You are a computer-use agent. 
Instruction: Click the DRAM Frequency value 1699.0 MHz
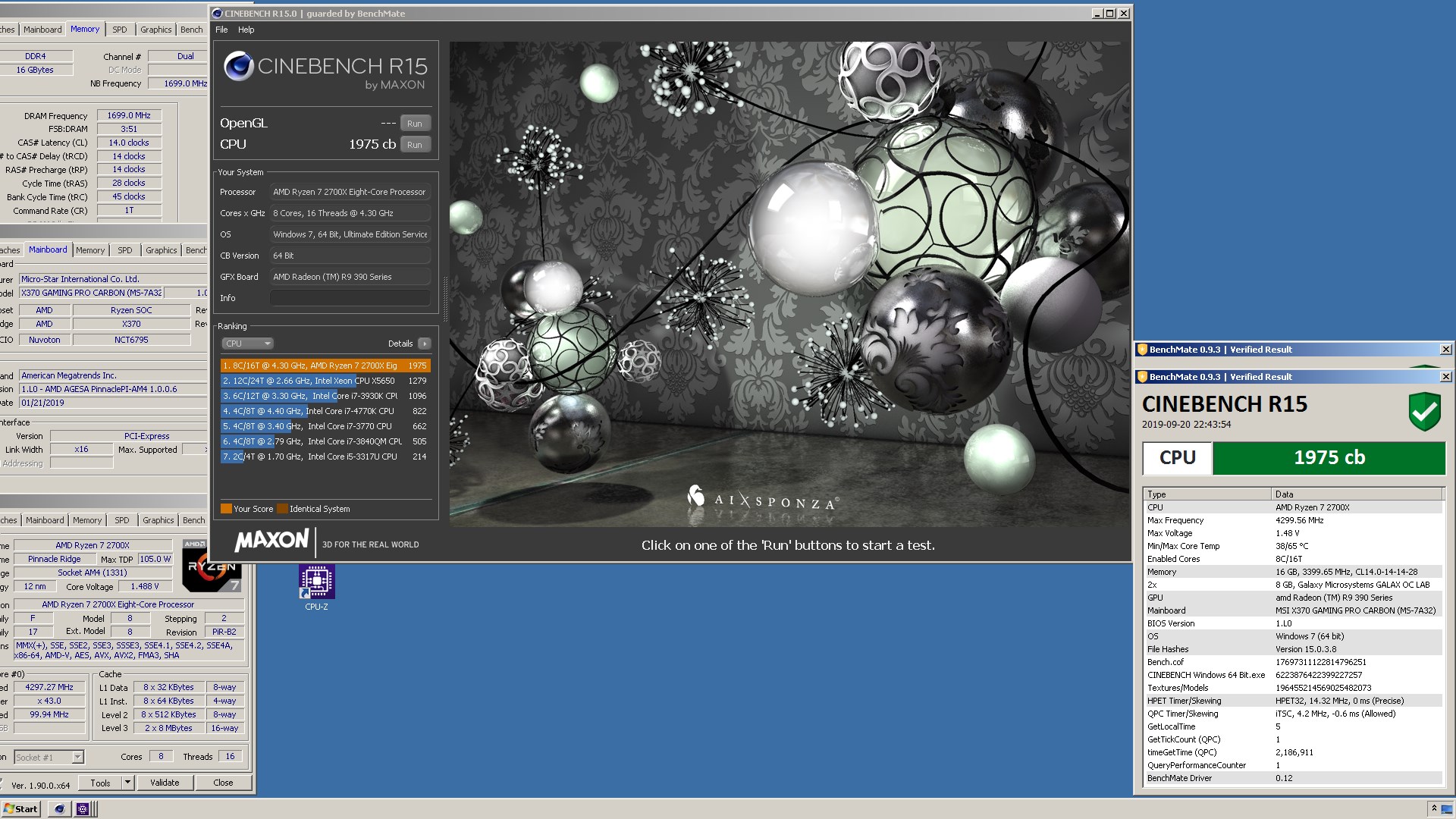point(129,116)
